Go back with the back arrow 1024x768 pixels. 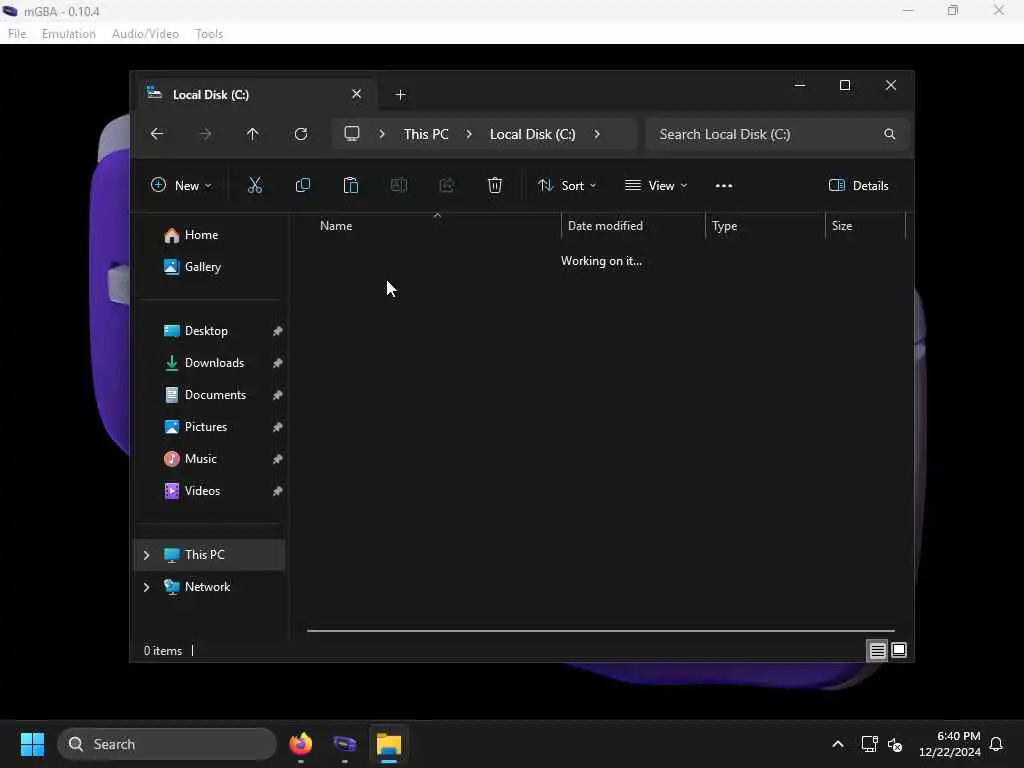click(x=157, y=134)
